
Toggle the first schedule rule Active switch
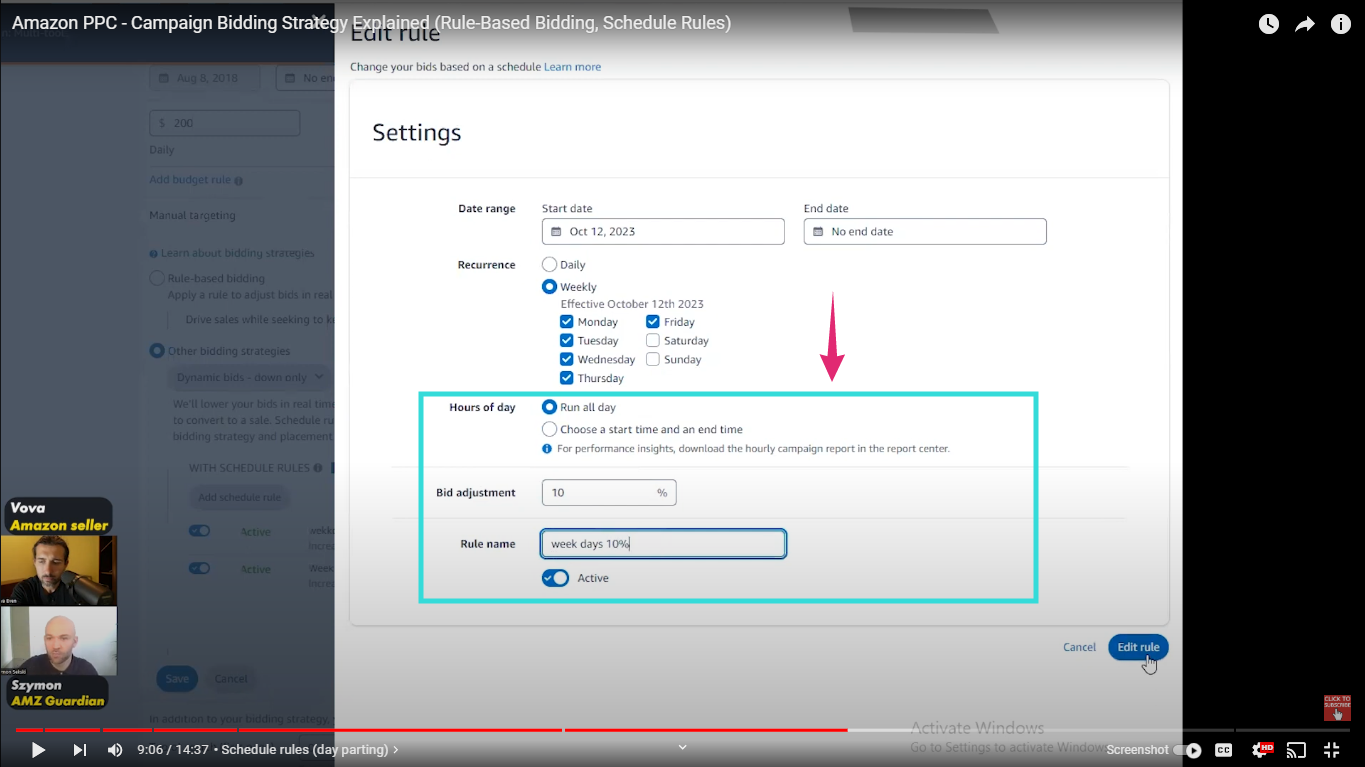[x=200, y=531]
